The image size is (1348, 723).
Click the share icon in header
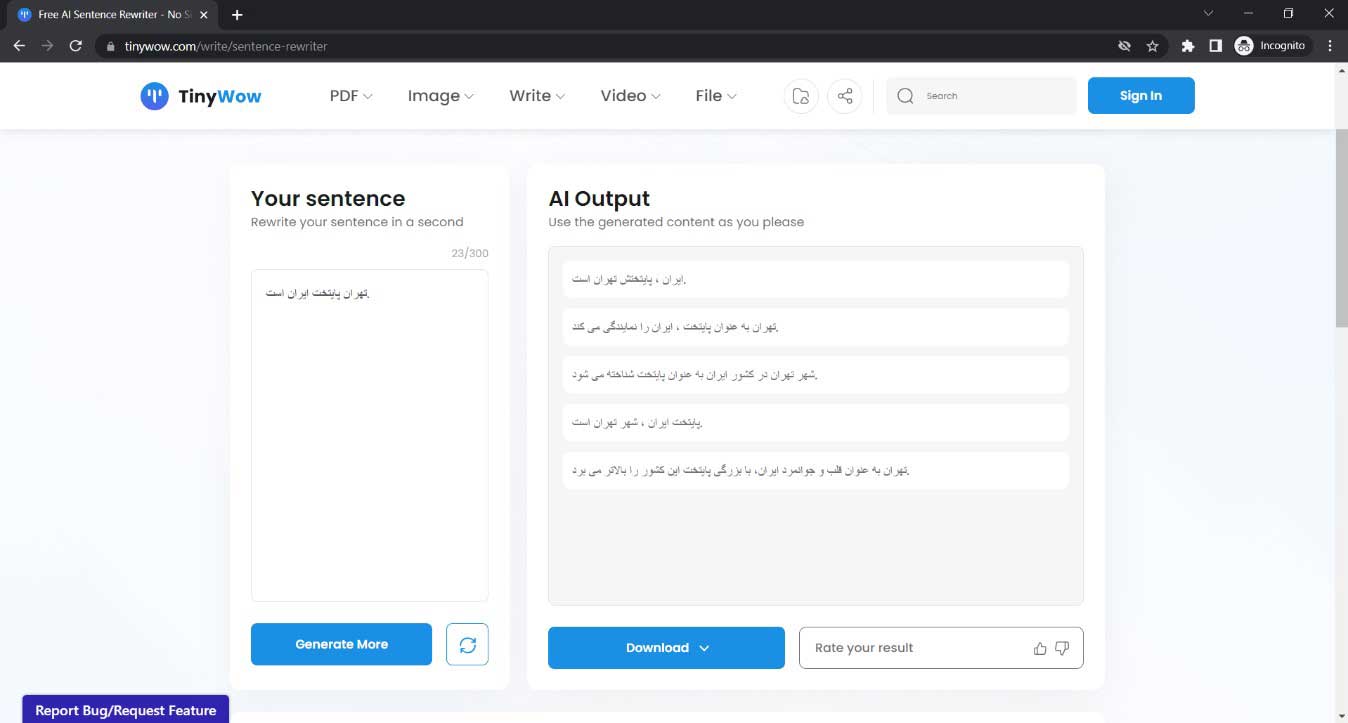[845, 96]
